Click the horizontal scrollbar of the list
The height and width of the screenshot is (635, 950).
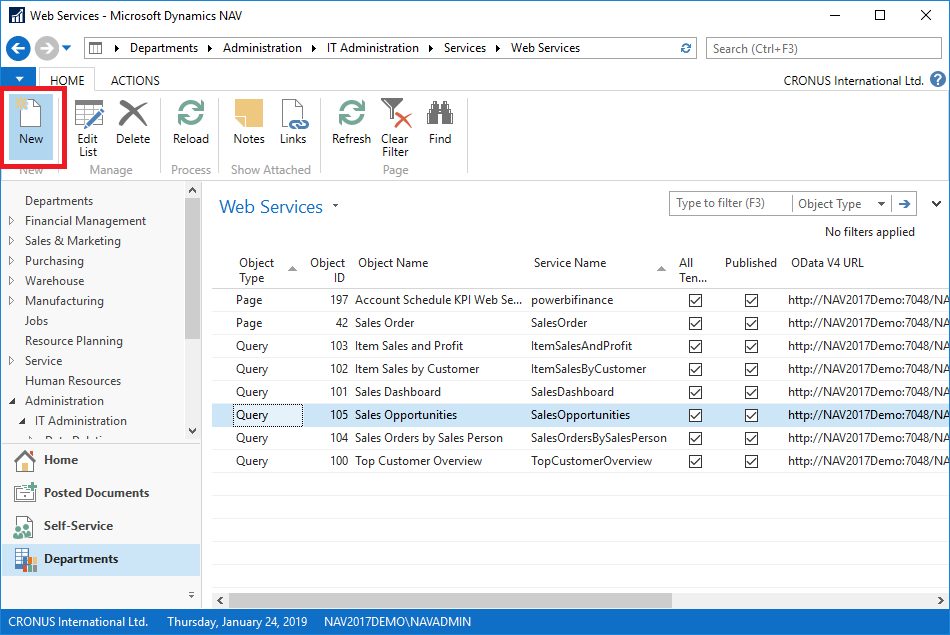[x=450, y=600]
